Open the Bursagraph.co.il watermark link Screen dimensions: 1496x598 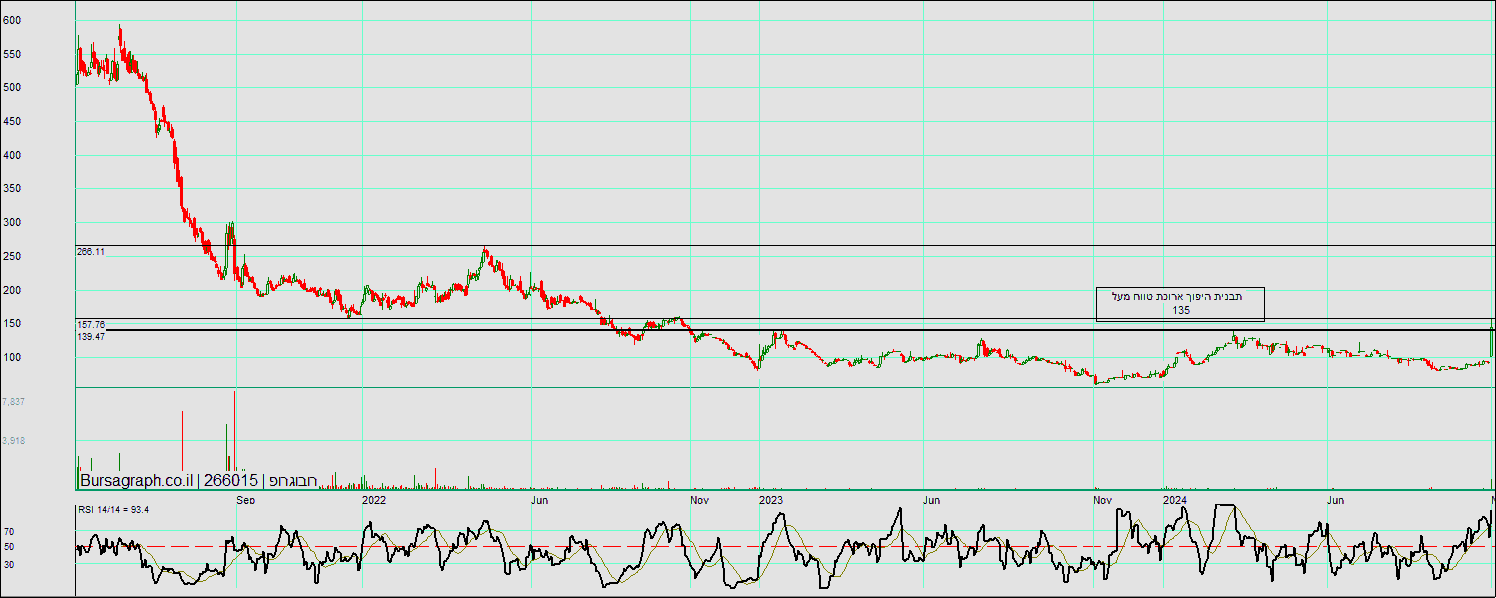pyautogui.click(x=136, y=481)
